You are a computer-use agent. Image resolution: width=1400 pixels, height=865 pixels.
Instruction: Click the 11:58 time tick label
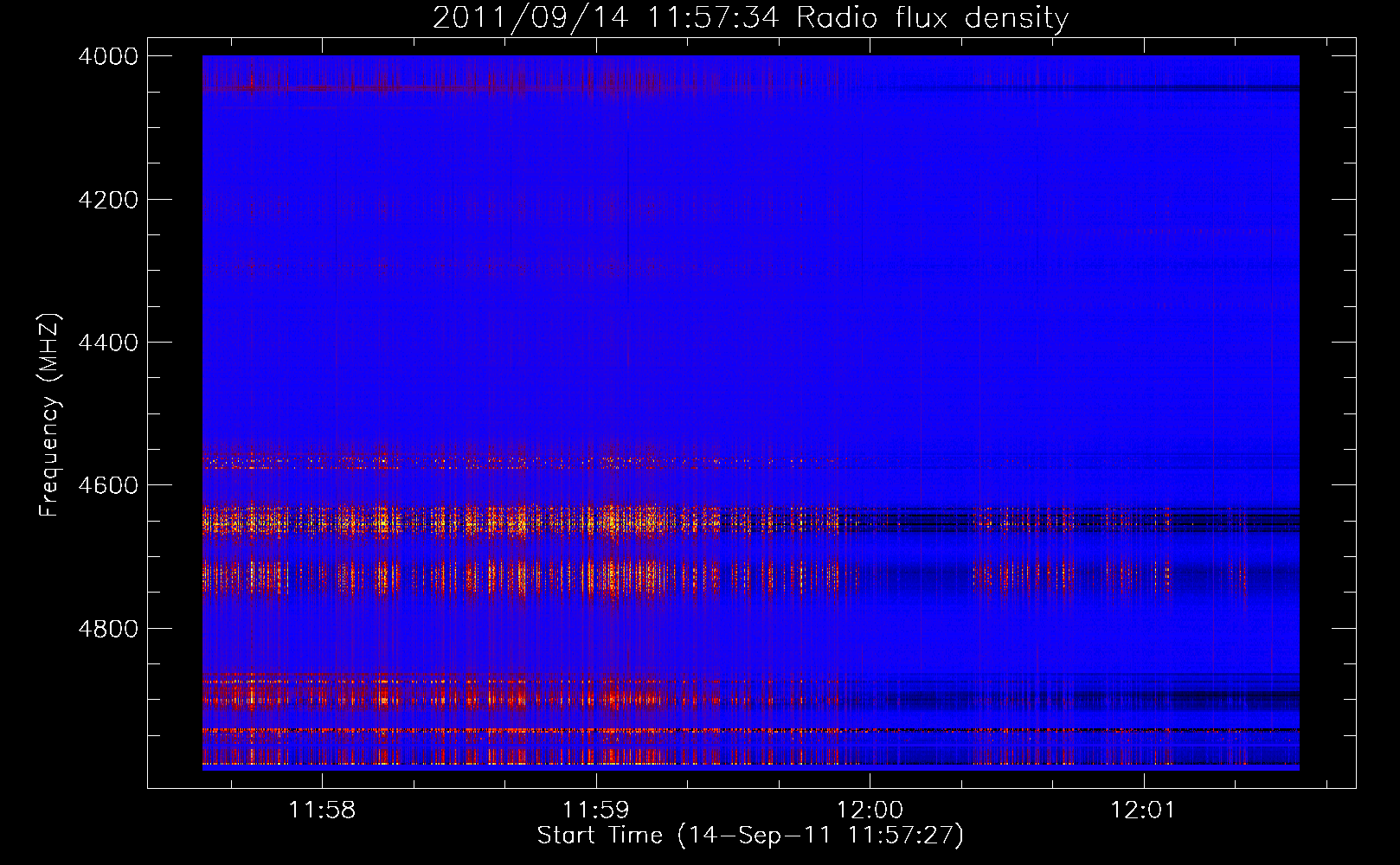pos(322,811)
